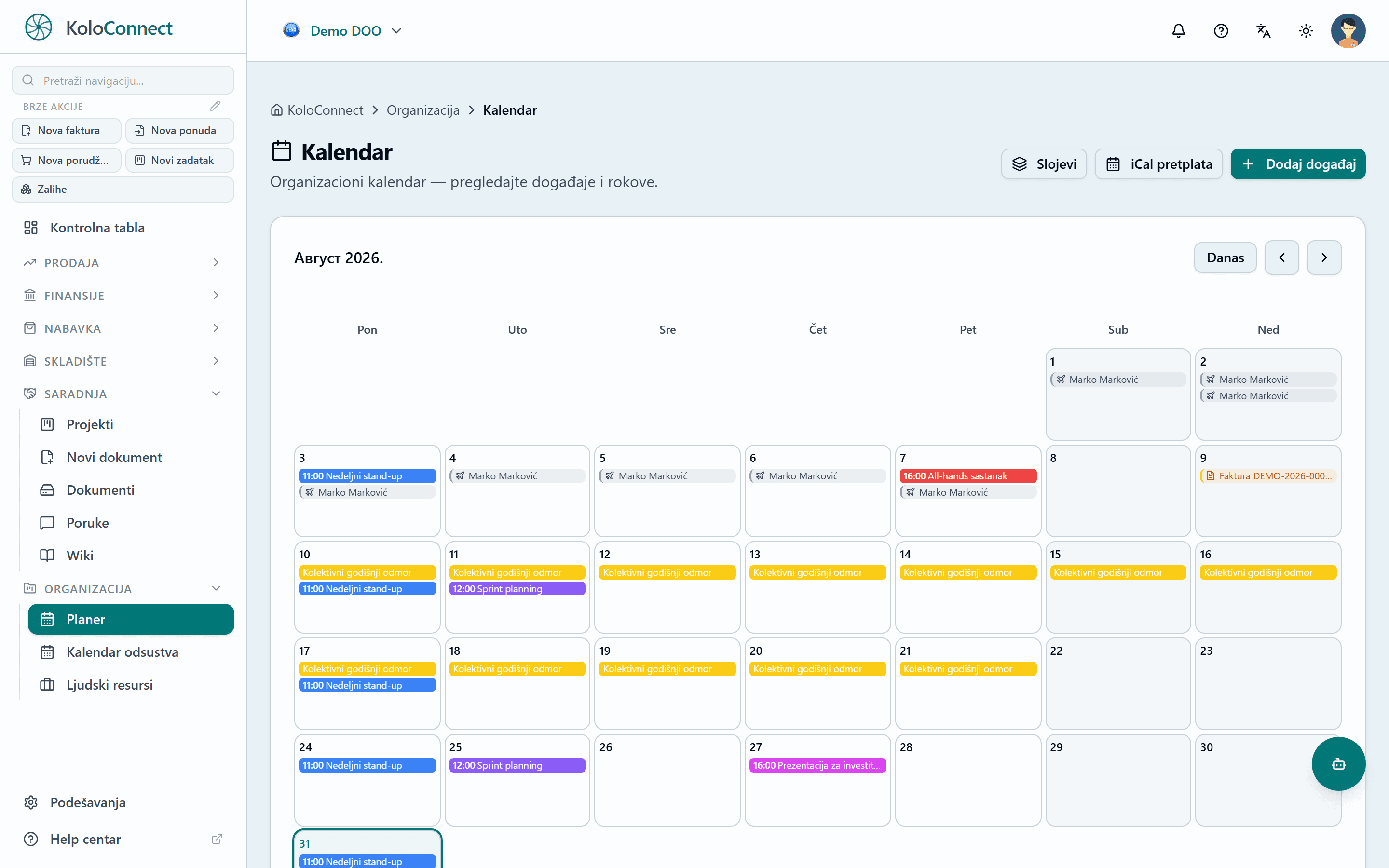The width and height of the screenshot is (1389, 868).
Task: Open the help question mark icon
Action: 1221,31
